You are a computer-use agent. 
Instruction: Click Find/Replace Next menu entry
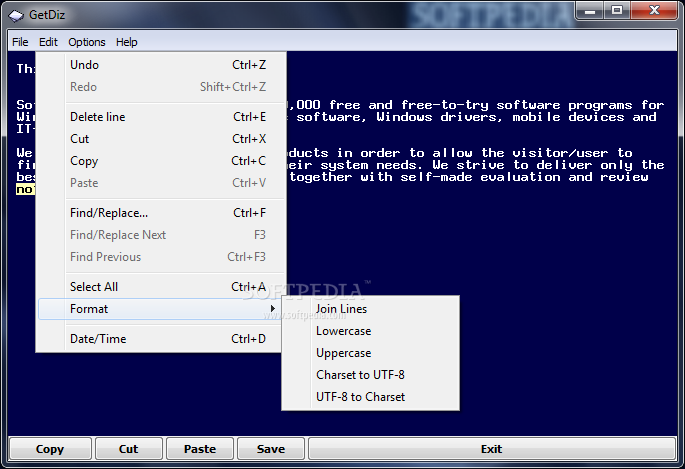point(161,235)
